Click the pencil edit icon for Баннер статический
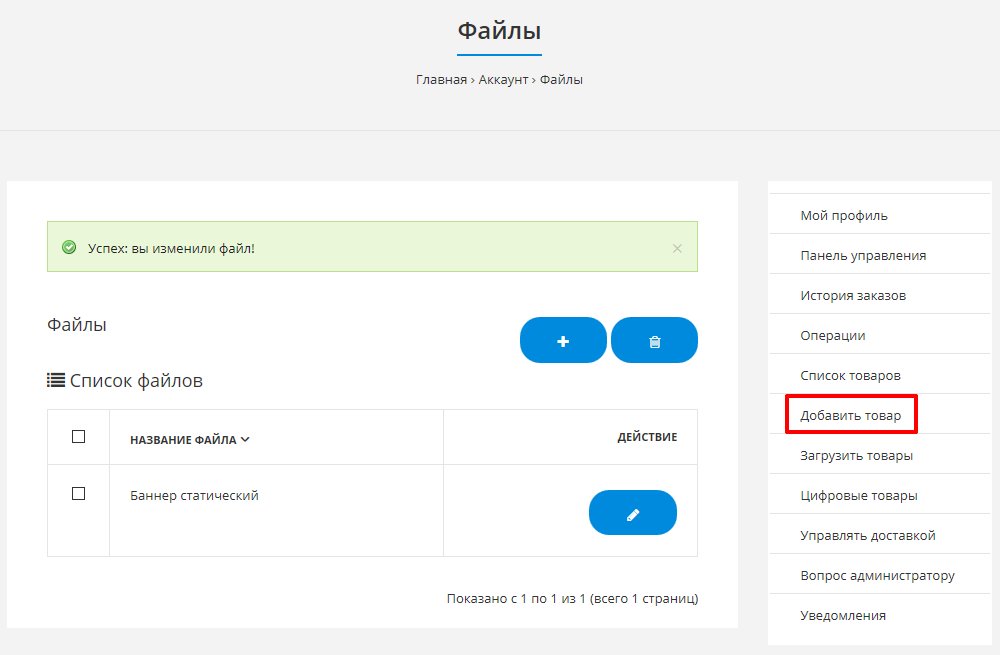The height and width of the screenshot is (655, 1000). tap(632, 513)
